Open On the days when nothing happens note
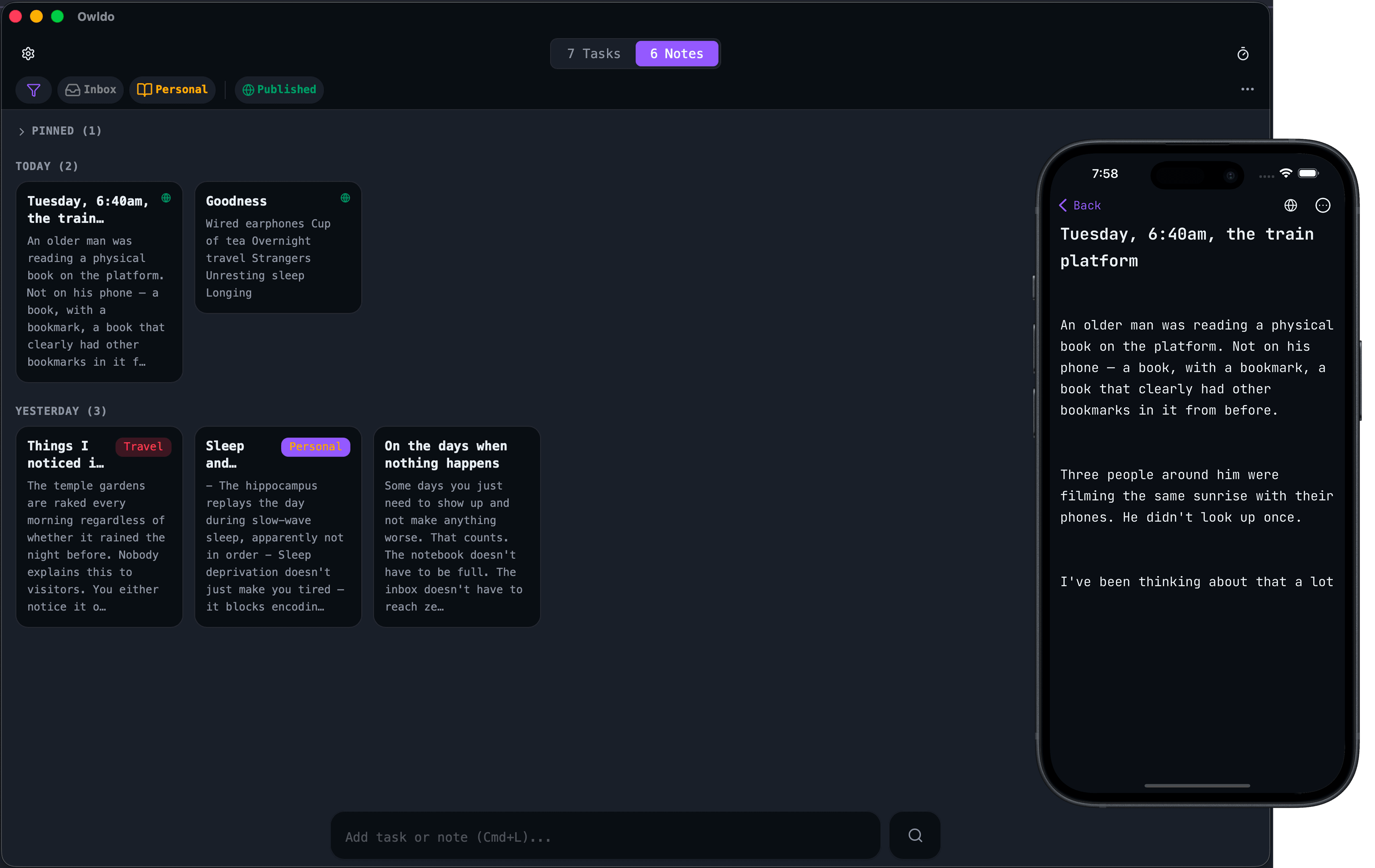 click(457, 526)
